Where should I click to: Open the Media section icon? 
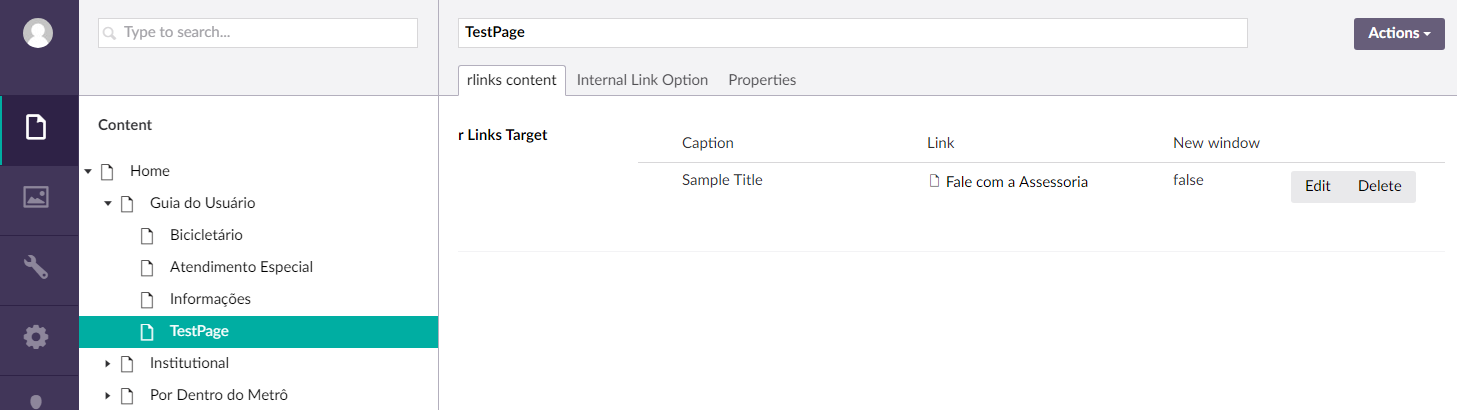[x=36, y=197]
